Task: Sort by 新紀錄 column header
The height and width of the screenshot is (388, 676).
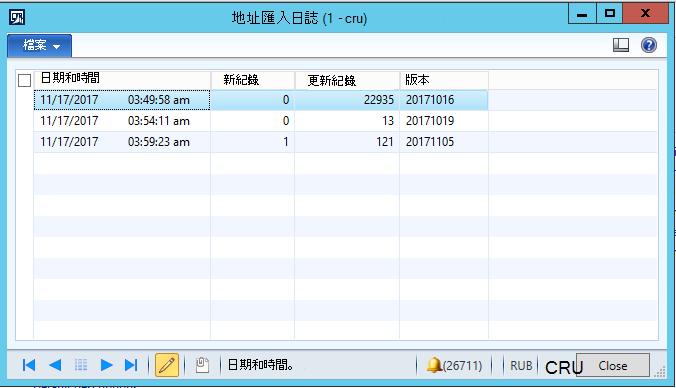Action: coord(253,80)
